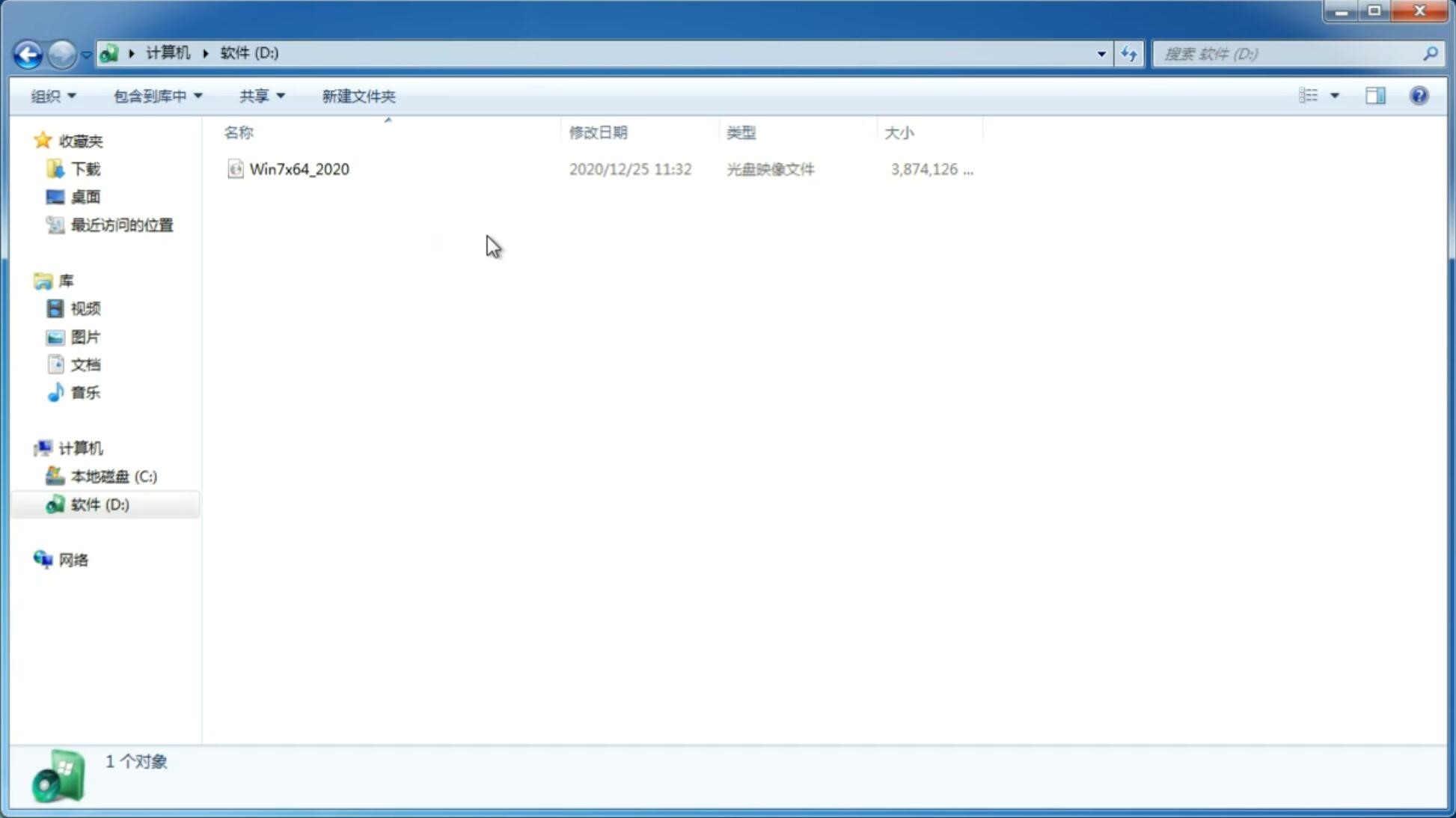Toggle details pane icon on right
This screenshot has width=1456, height=818.
1375,95
